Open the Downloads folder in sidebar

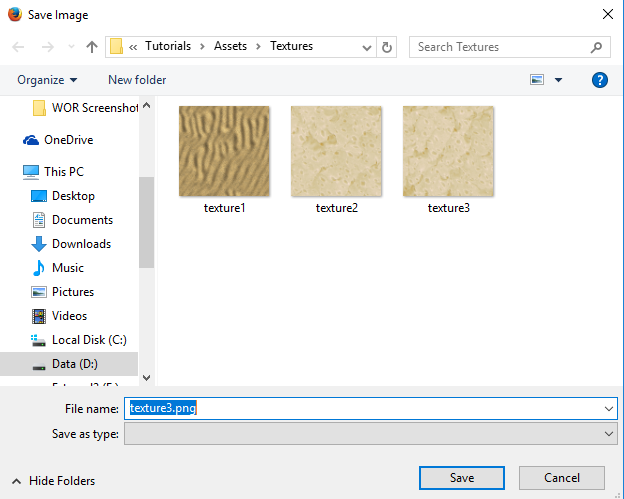81,244
